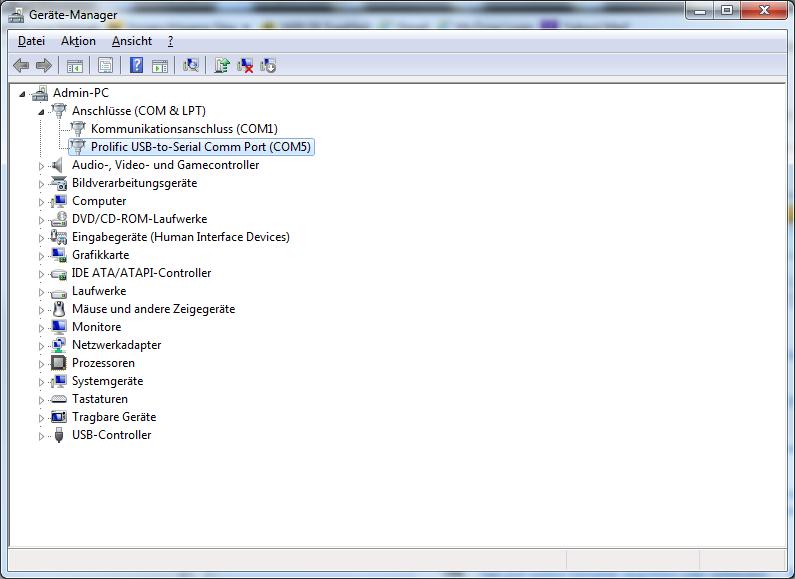Select the Computer category label
Image resolution: width=795 pixels, height=579 pixels.
(99, 201)
